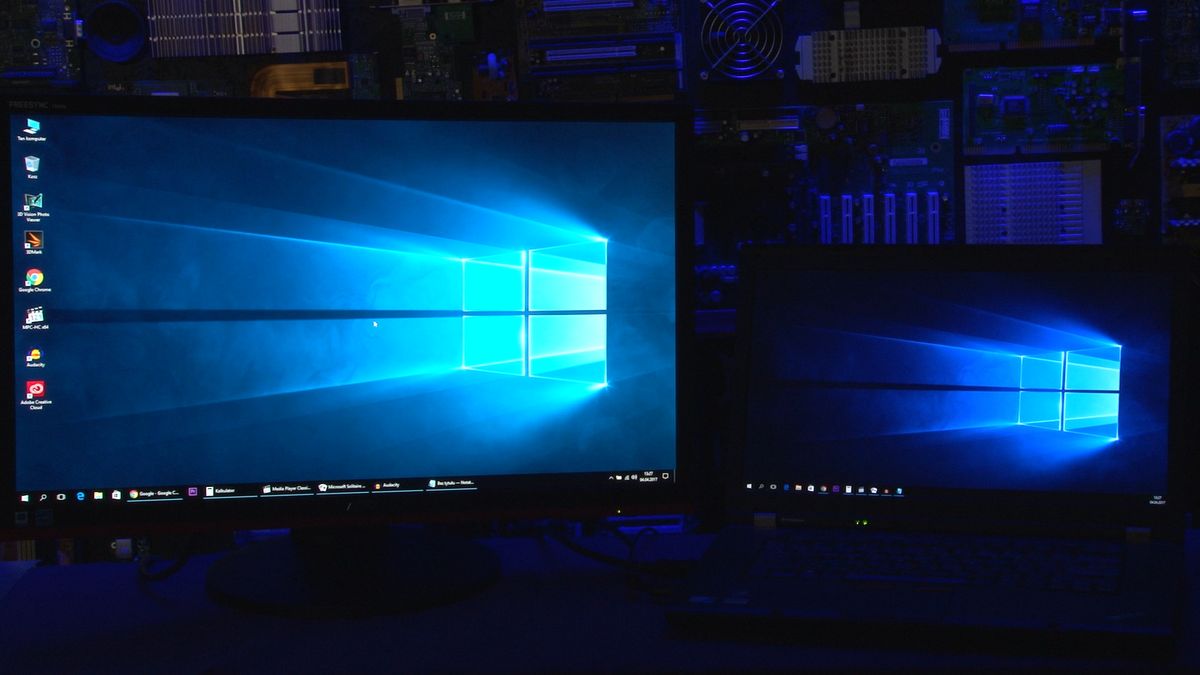The height and width of the screenshot is (675, 1200).
Task: Open Task View on the right monitor taskbar
Action: [x=773, y=487]
